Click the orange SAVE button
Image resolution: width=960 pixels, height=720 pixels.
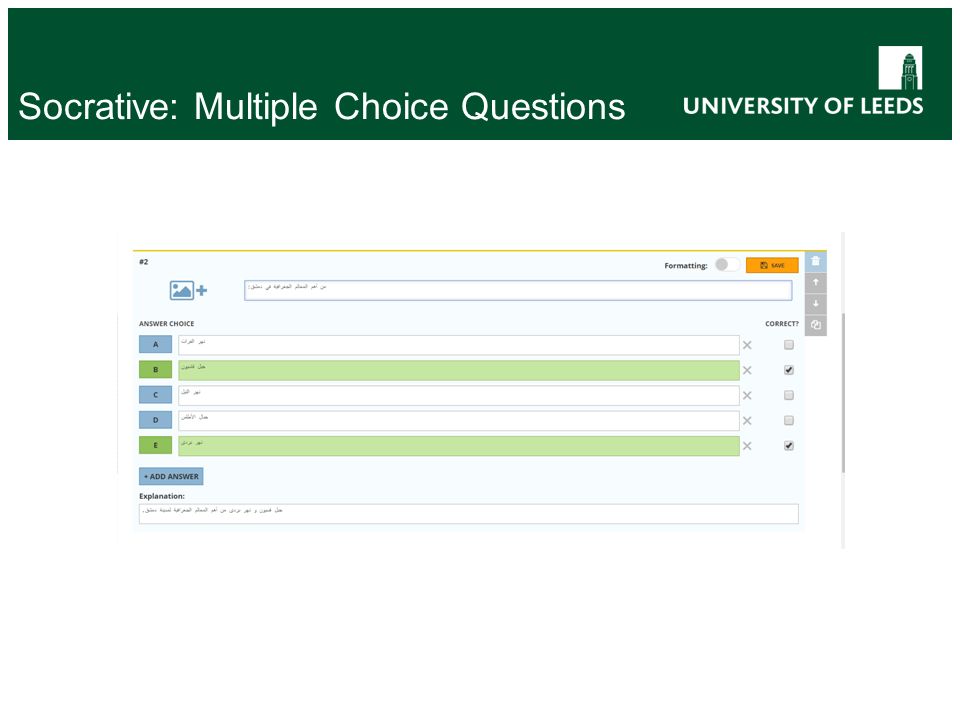pyautogui.click(x=772, y=265)
